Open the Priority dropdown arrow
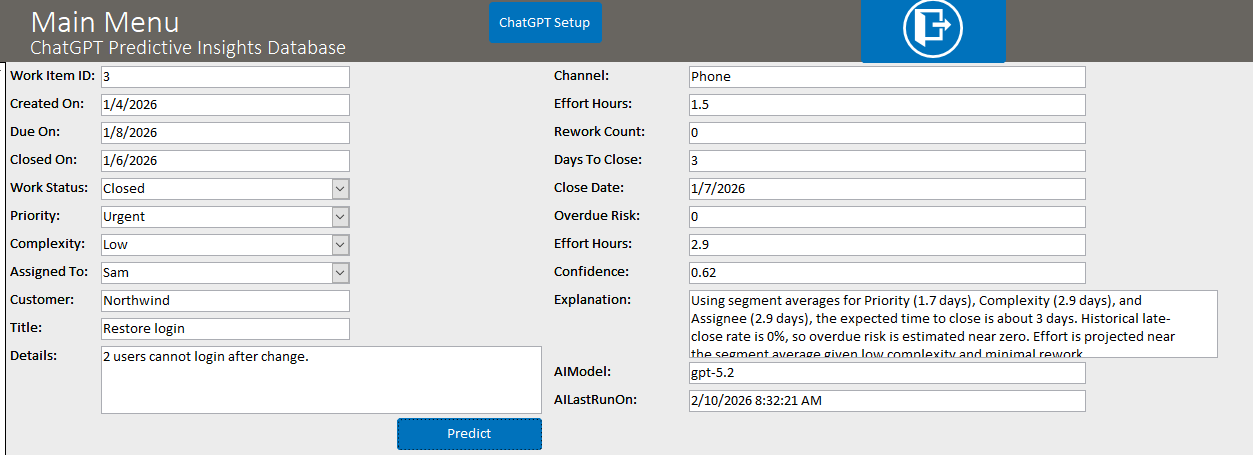1253x455 pixels. pos(340,217)
